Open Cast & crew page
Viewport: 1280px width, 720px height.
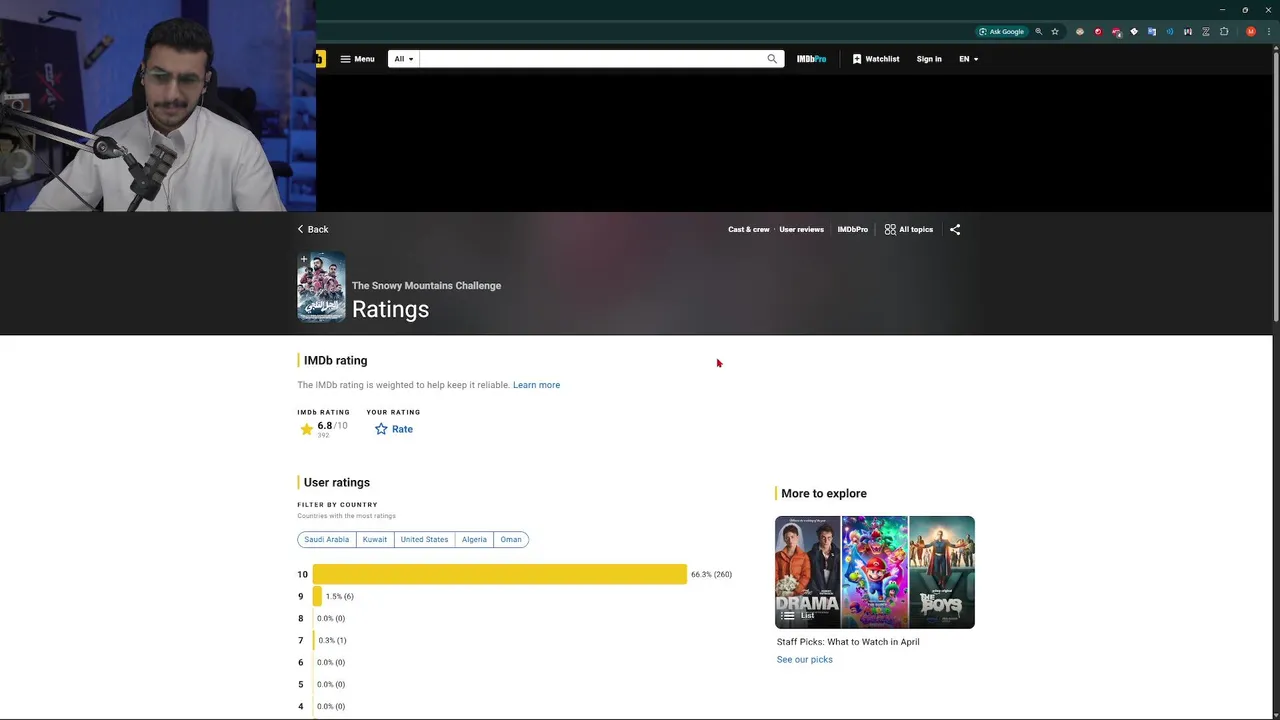pyautogui.click(x=749, y=229)
